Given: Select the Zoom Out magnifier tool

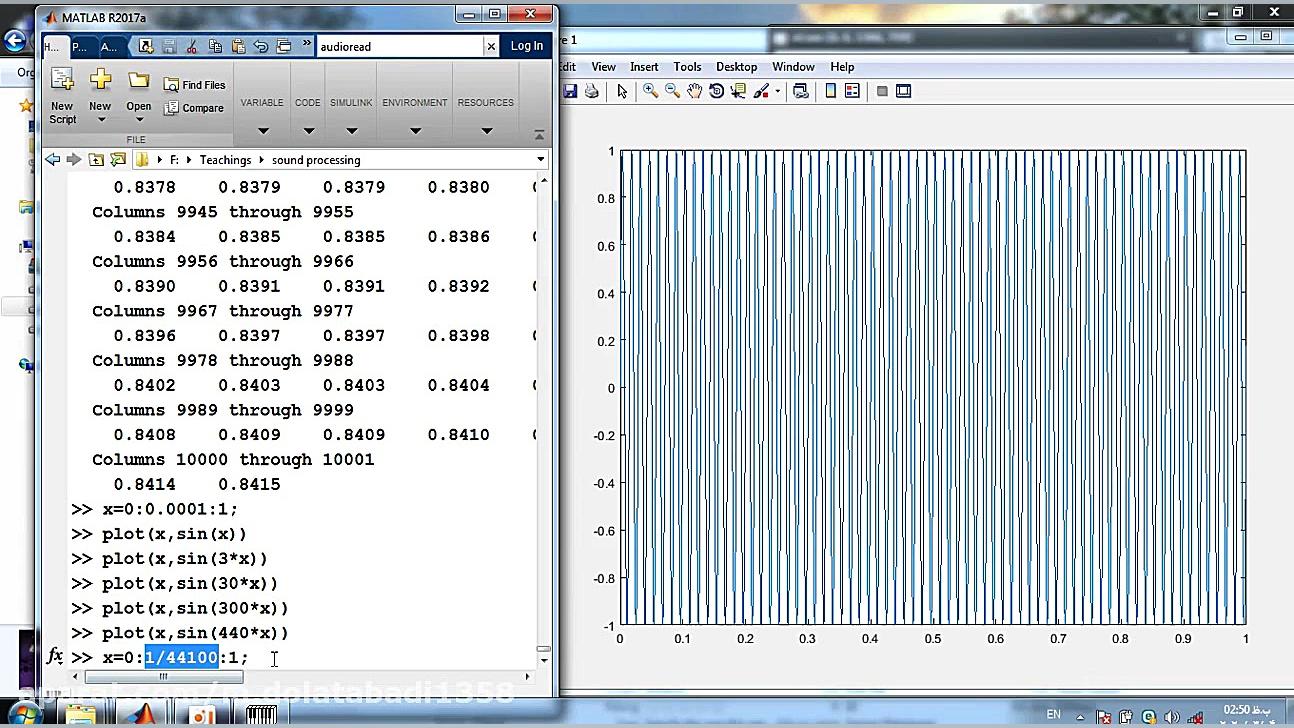Looking at the screenshot, I should (672, 91).
